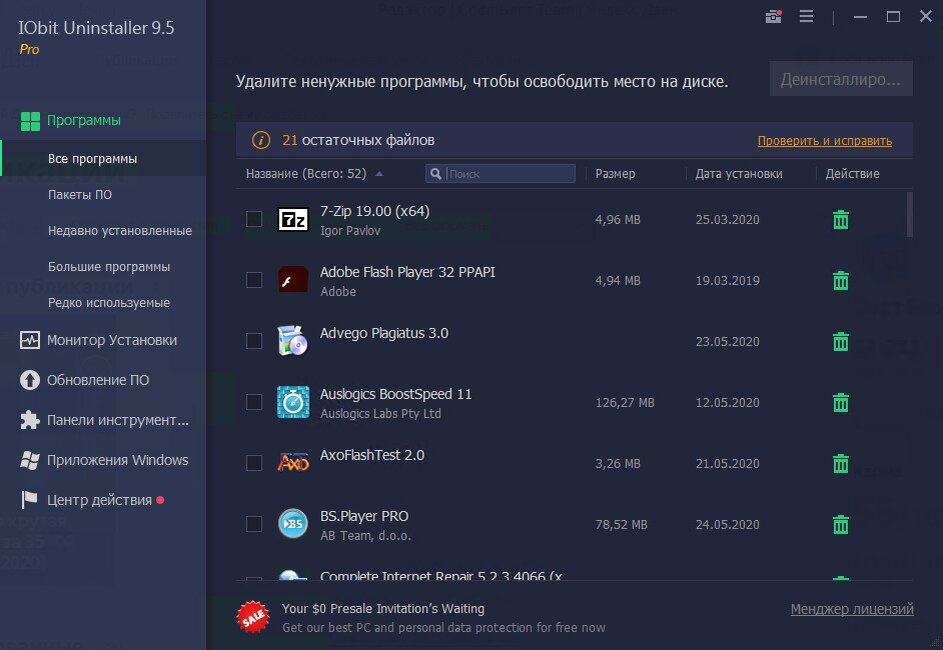This screenshot has width=943, height=650.
Task: Click the Windows logo icon for Приложения Windows
Action: click(29, 460)
